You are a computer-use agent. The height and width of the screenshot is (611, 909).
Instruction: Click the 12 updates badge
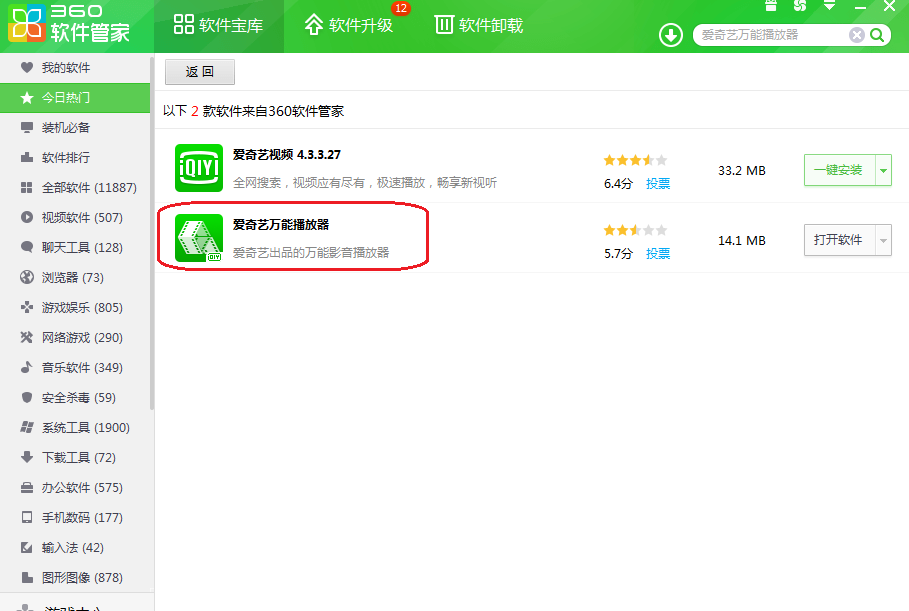pos(401,8)
